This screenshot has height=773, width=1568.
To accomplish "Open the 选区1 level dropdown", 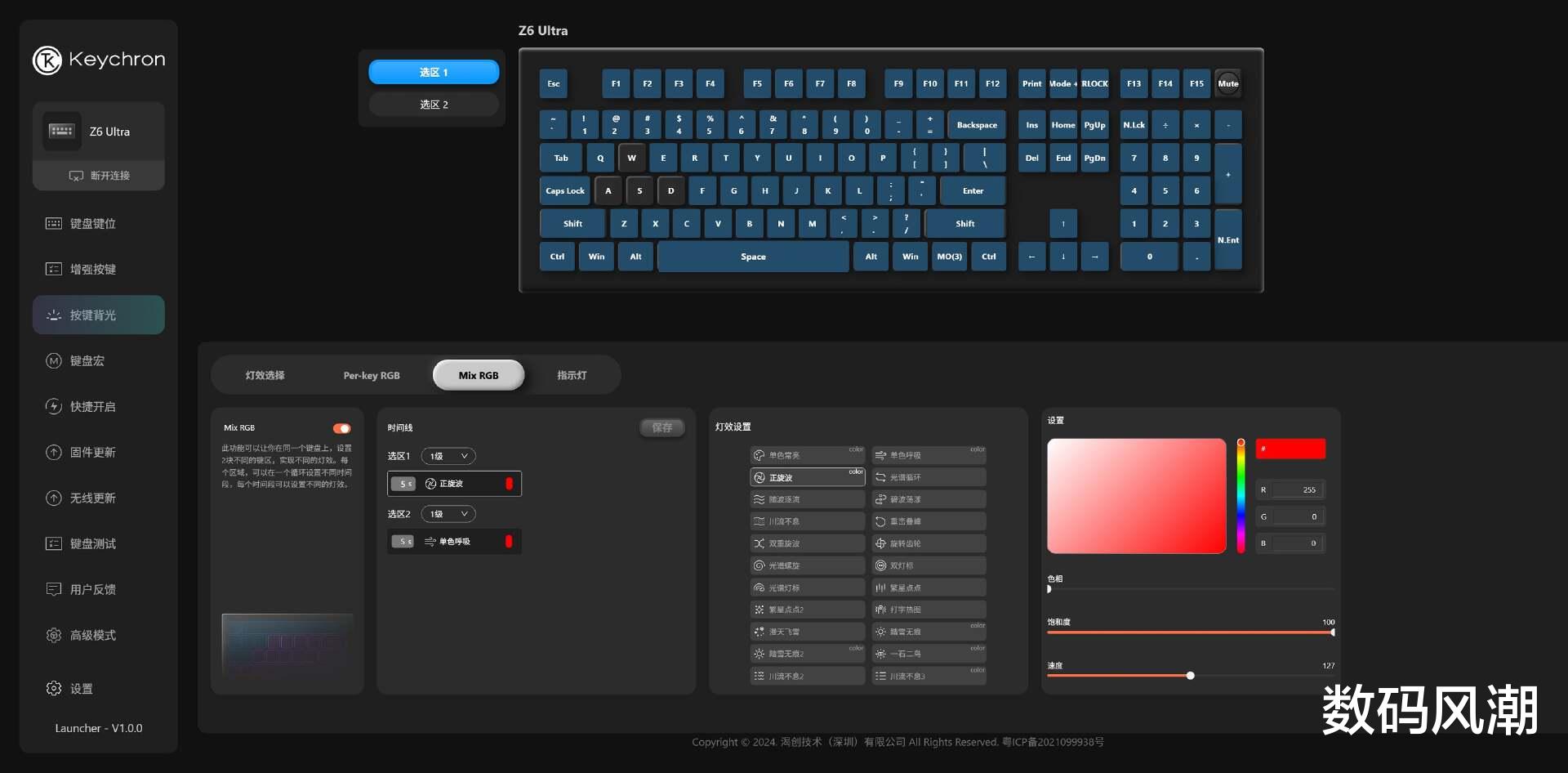I will 448,456.
